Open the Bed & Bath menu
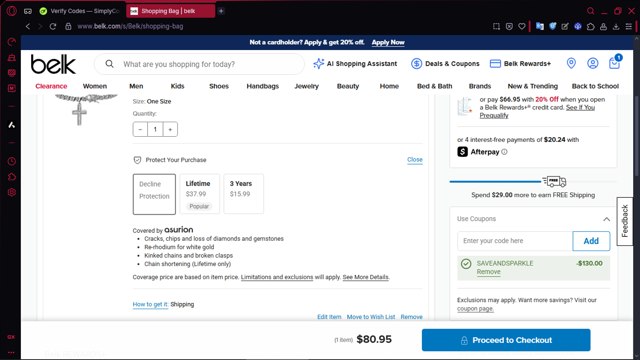The width and height of the screenshot is (640, 360). coord(435,86)
